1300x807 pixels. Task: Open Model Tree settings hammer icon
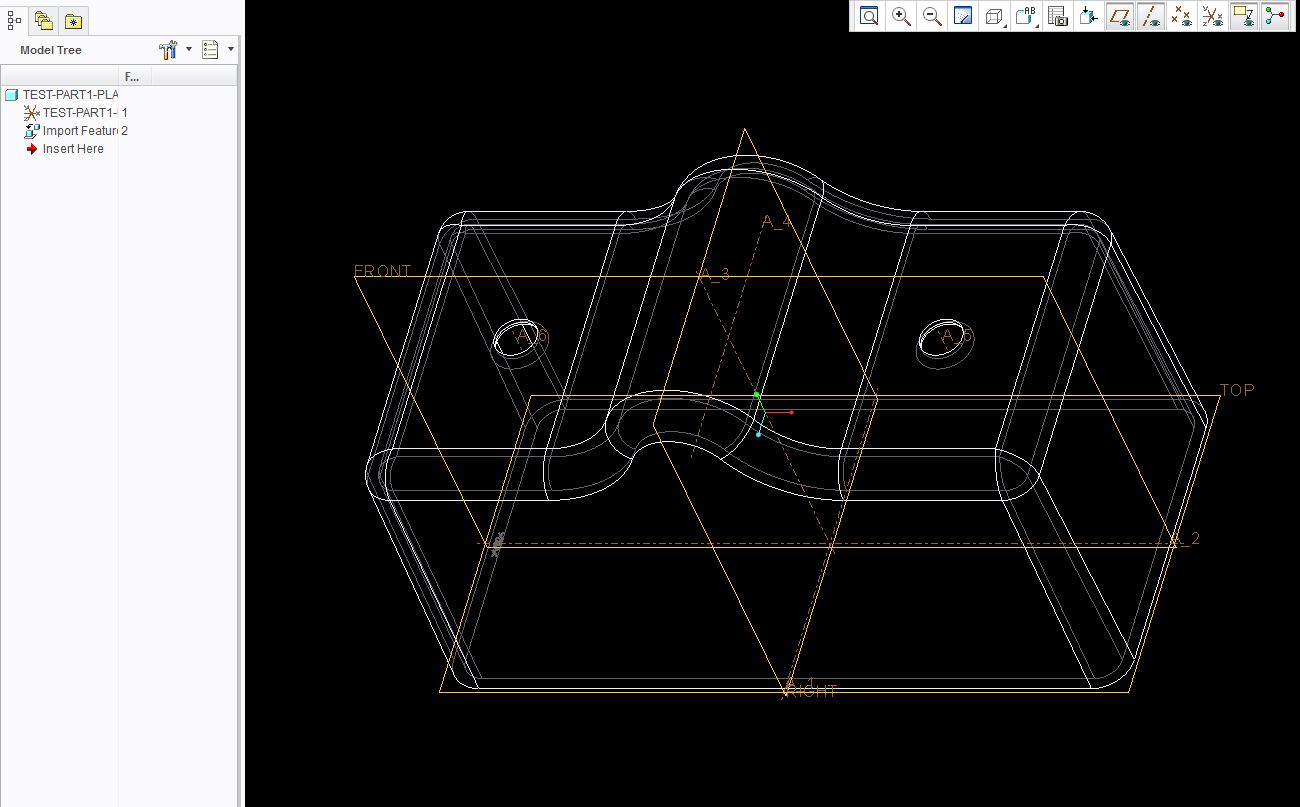pyautogui.click(x=168, y=49)
